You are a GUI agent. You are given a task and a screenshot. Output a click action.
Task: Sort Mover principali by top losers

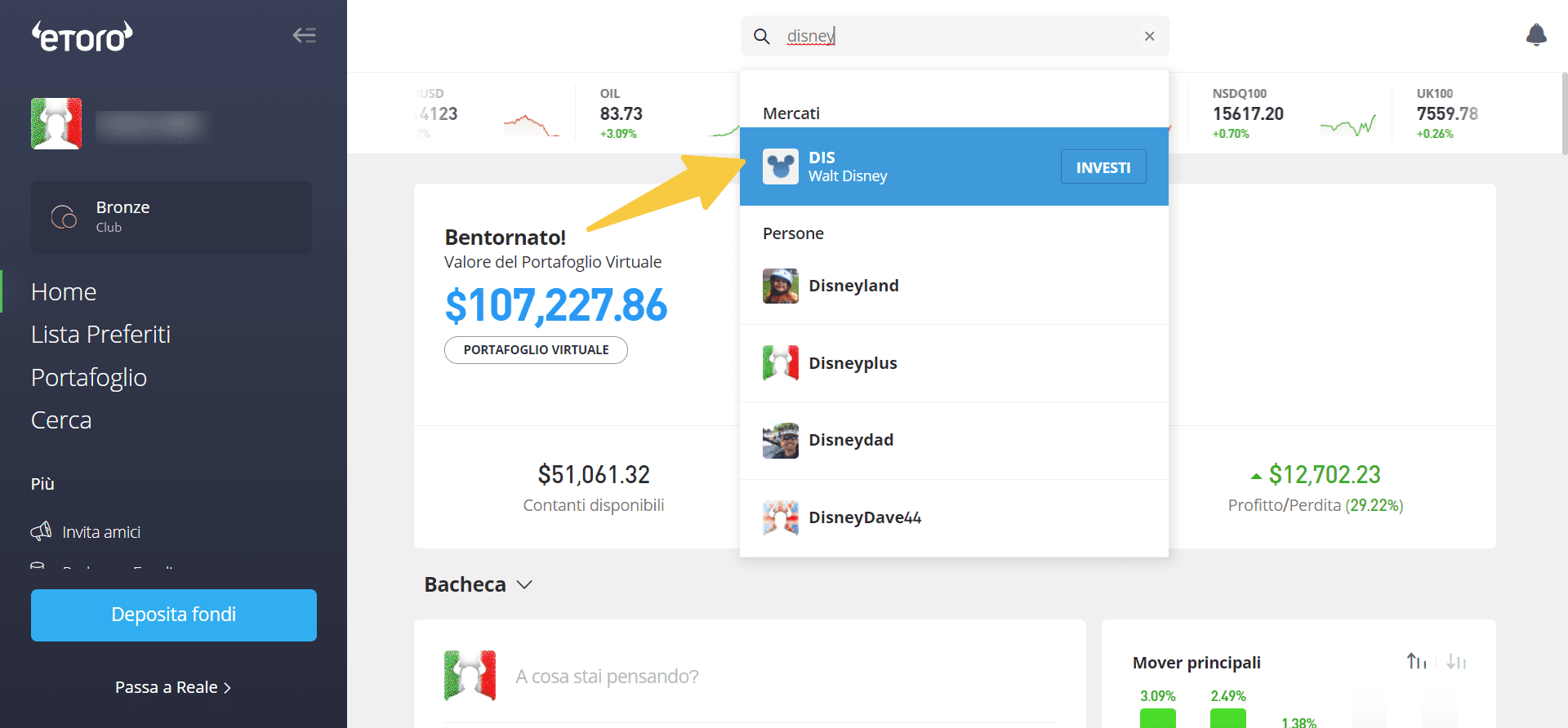(x=1456, y=661)
